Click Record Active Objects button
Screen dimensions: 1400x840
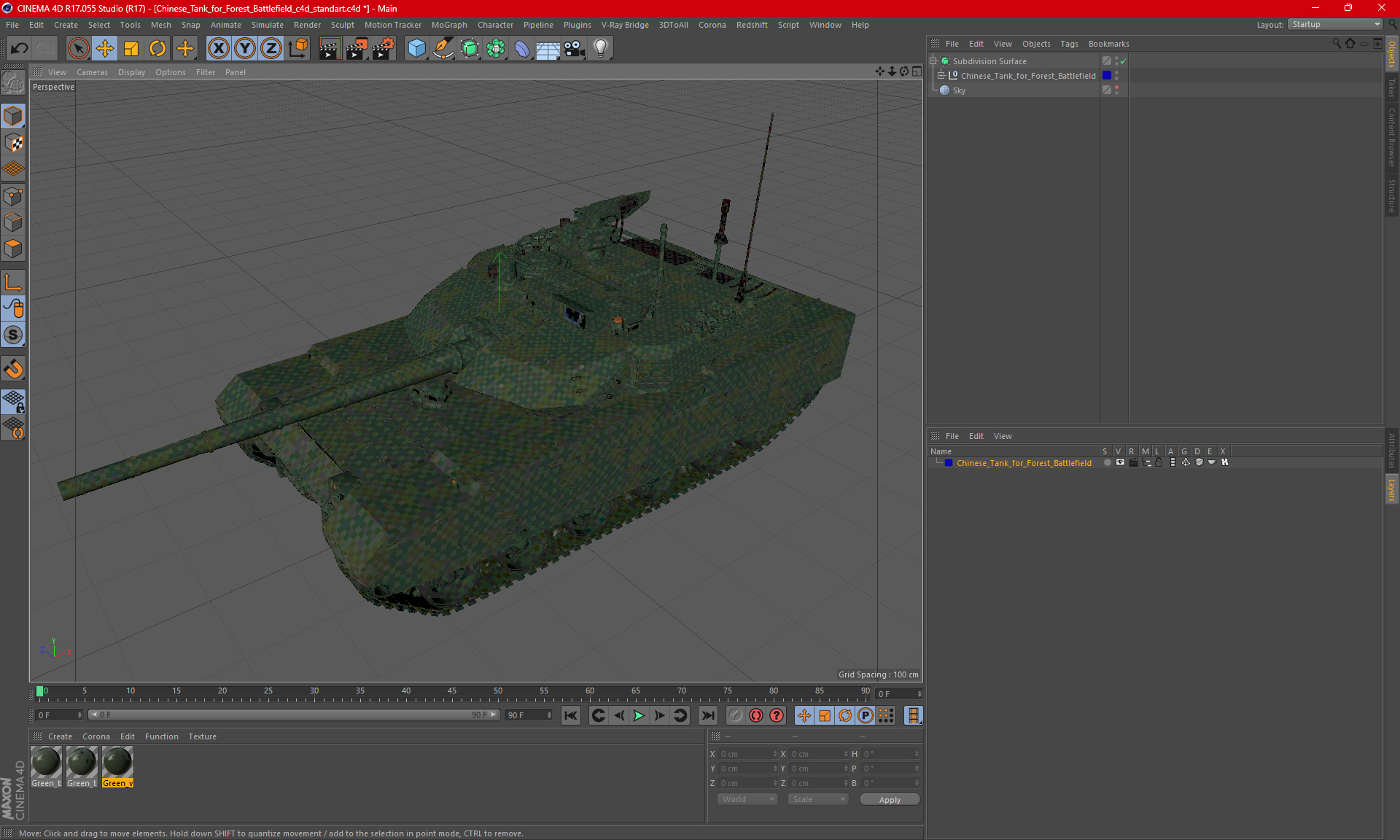point(736,715)
